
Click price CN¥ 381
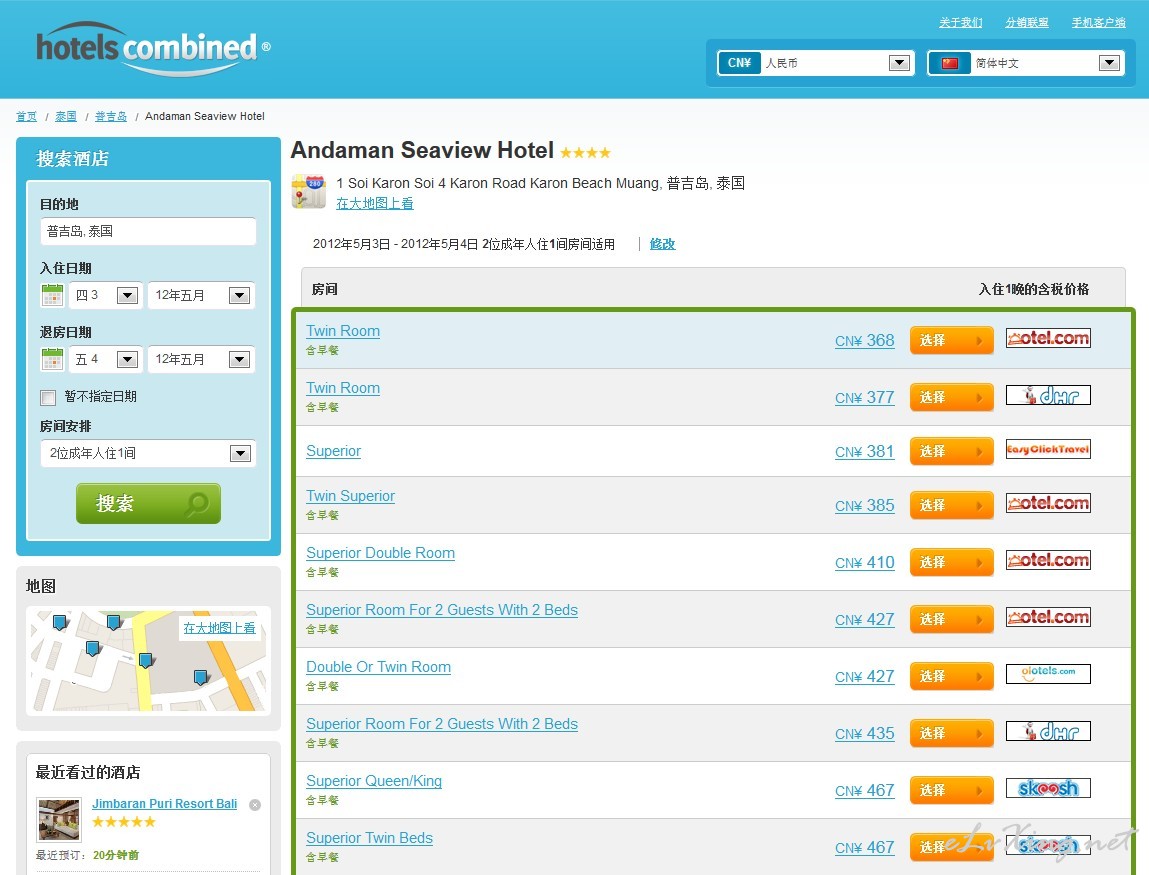pyautogui.click(x=865, y=452)
